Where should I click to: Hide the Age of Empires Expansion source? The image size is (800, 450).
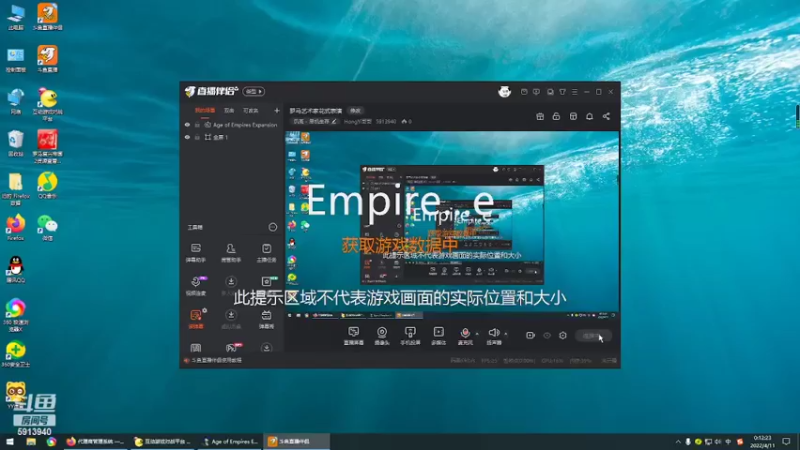tap(187, 125)
